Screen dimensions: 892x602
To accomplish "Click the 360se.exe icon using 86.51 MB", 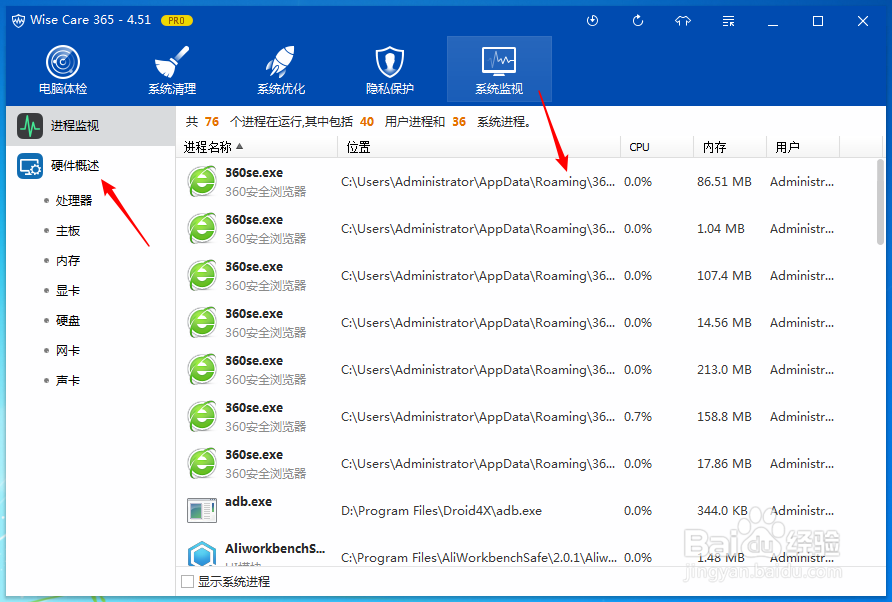I will click(202, 182).
